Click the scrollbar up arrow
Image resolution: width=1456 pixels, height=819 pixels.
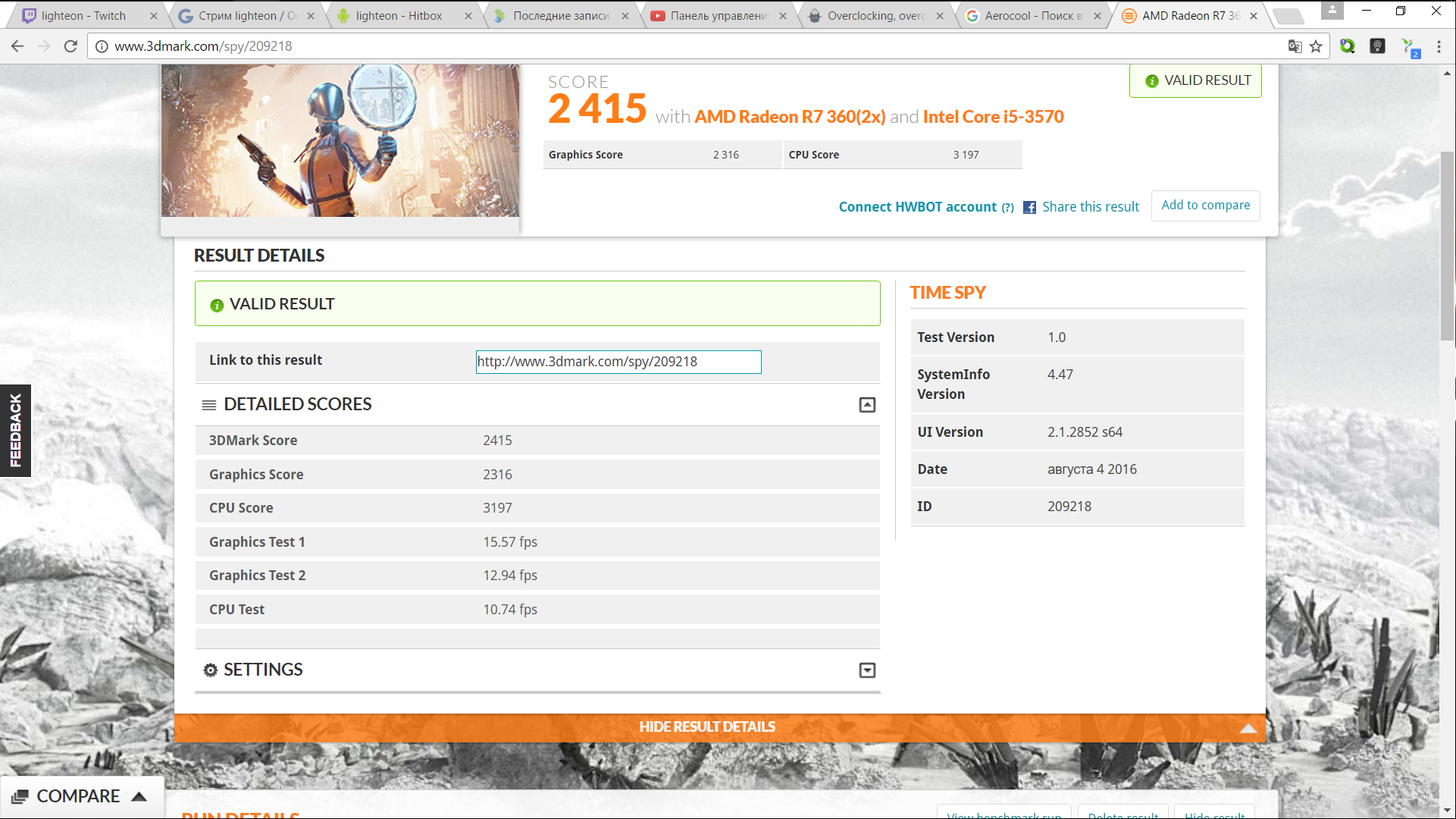(1447, 74)
